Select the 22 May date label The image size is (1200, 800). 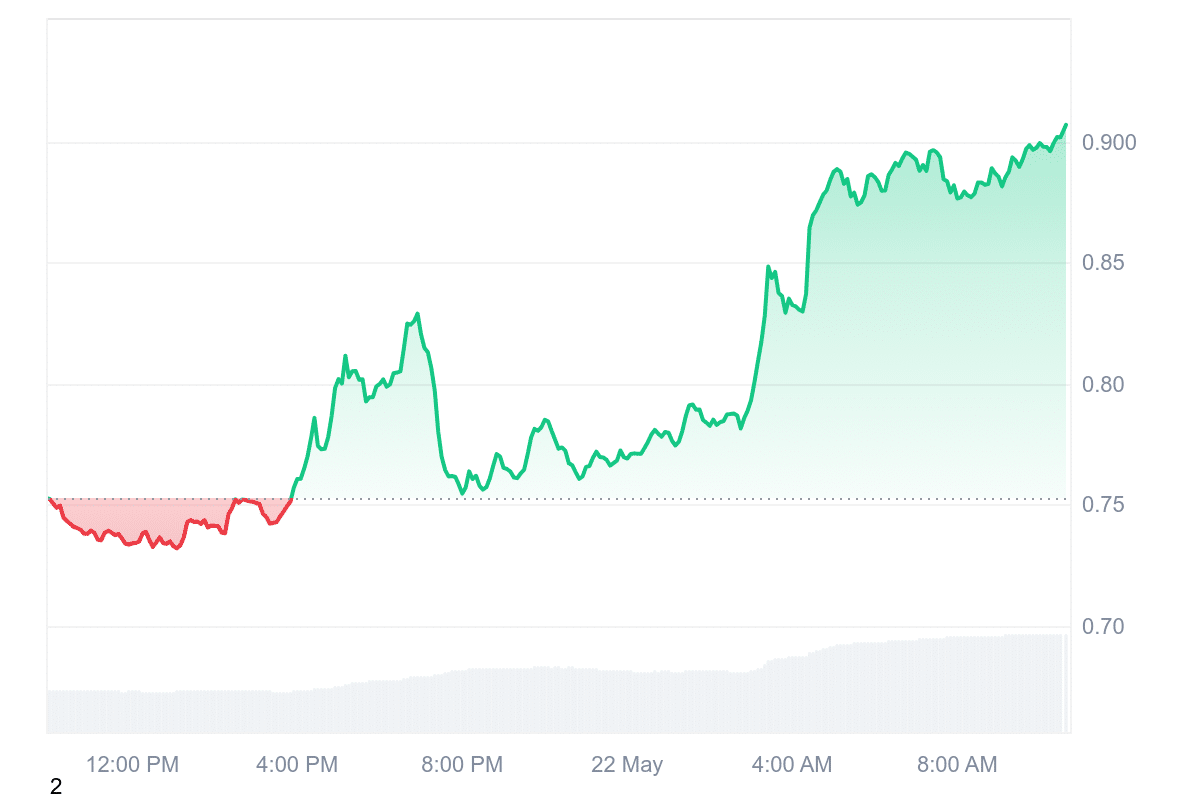tap(627, 765)
